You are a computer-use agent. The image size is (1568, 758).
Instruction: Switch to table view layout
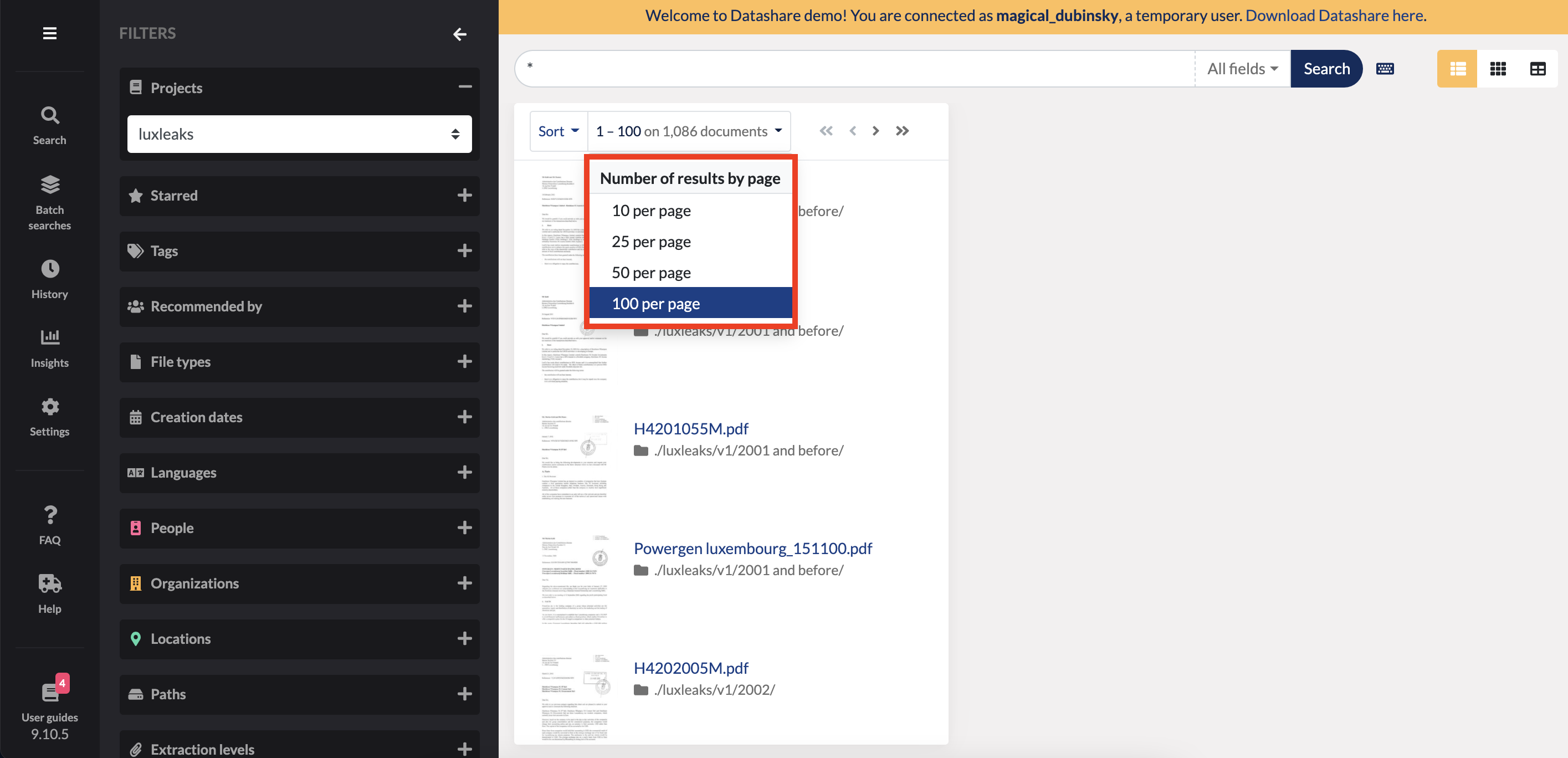(1538, 69)
